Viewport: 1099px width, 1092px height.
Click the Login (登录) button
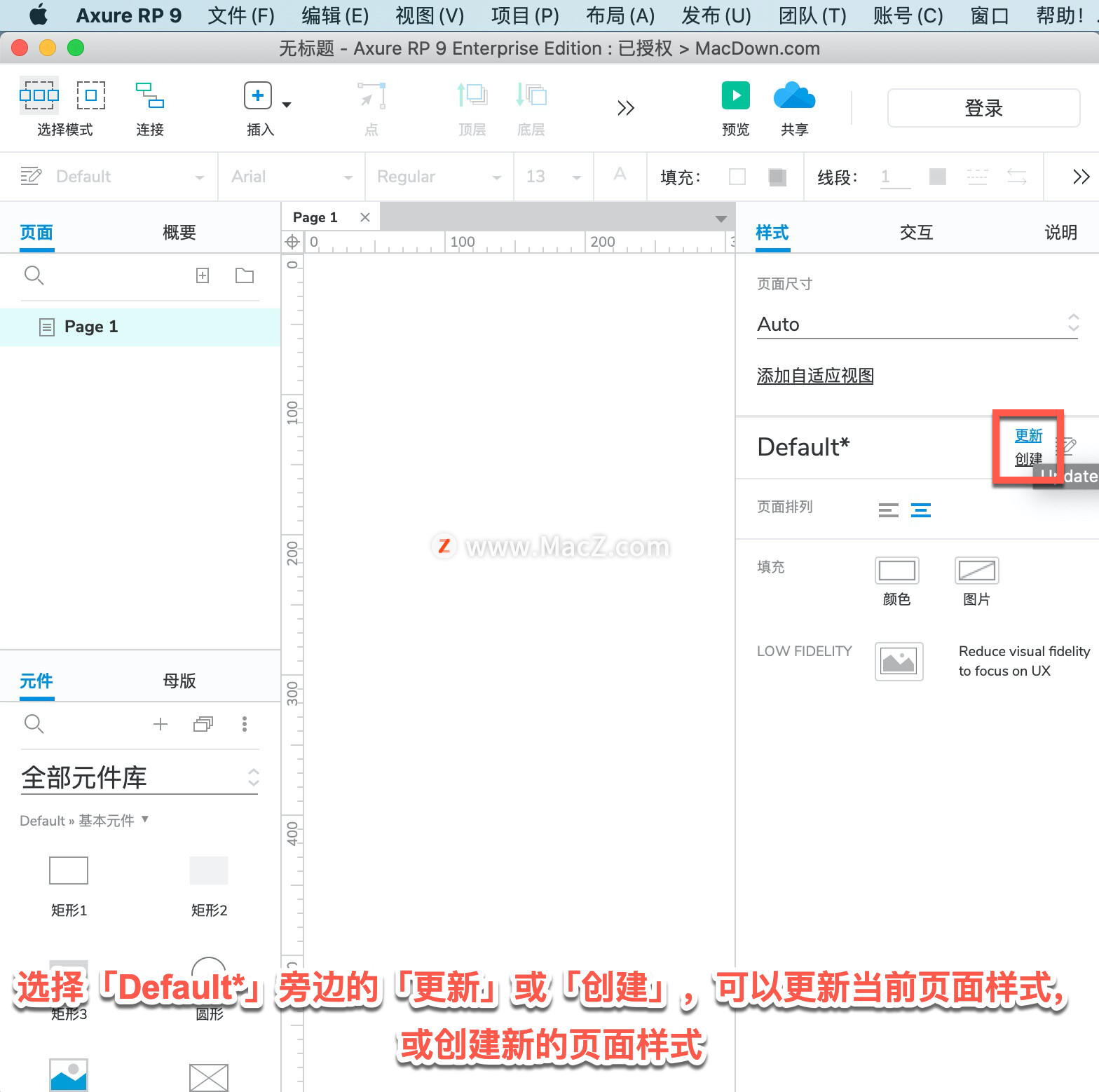(983, 108)
